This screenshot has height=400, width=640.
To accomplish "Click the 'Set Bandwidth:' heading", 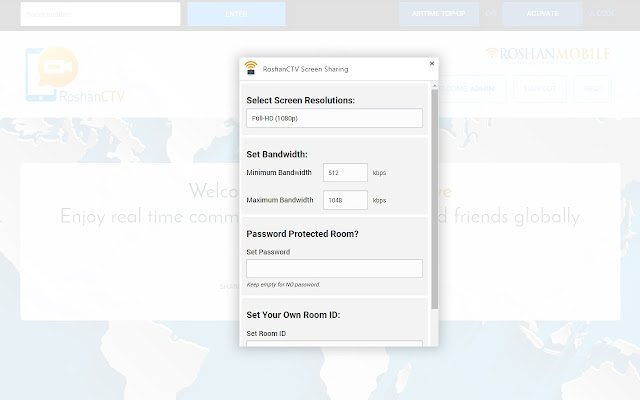I will (x=277, y=154).
